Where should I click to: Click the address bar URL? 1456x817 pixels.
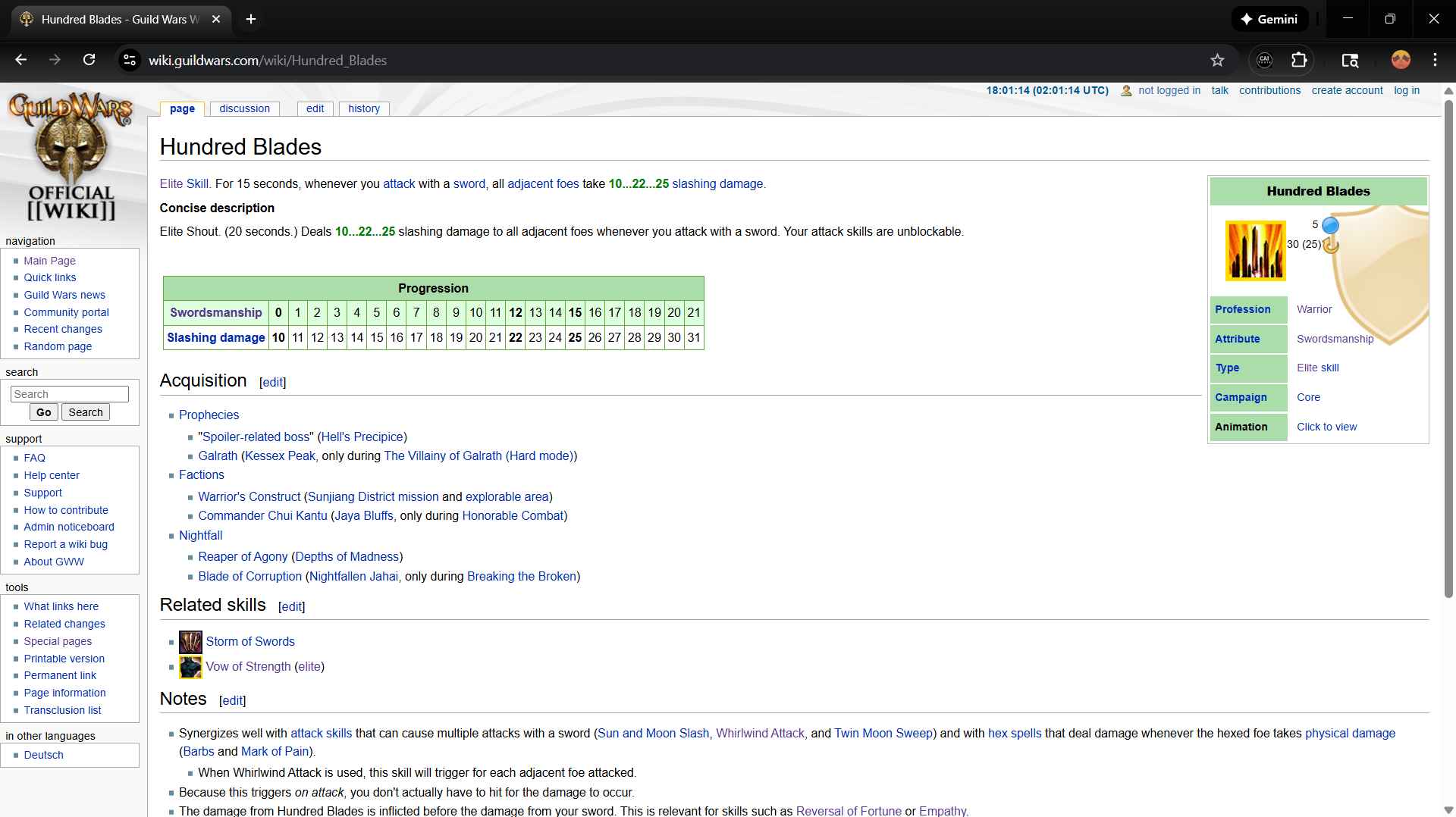click(268, 60)
